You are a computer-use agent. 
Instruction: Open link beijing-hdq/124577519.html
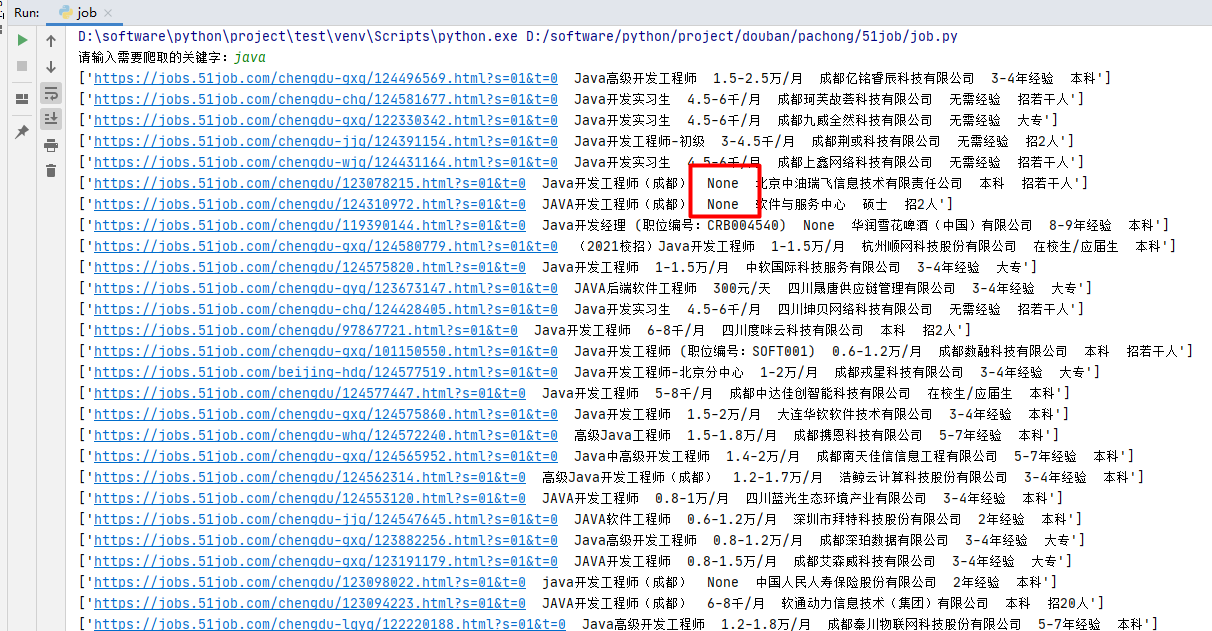[x=325, y=372]
